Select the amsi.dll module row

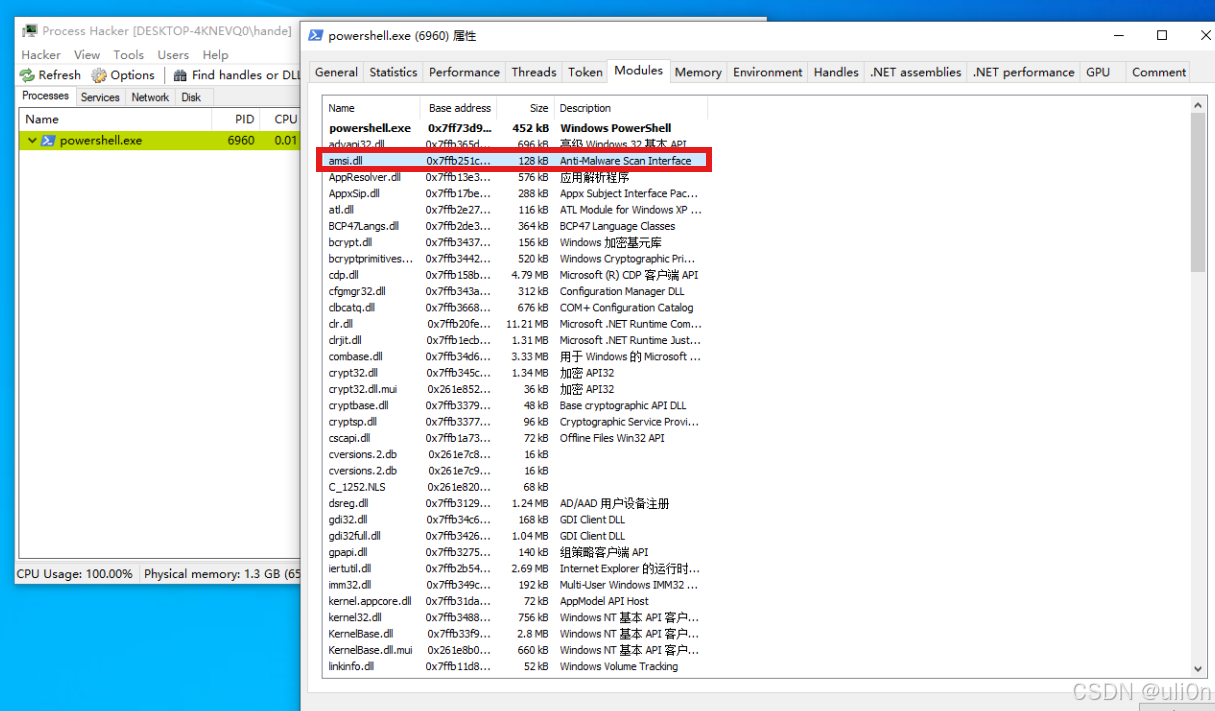pos(514,161)
